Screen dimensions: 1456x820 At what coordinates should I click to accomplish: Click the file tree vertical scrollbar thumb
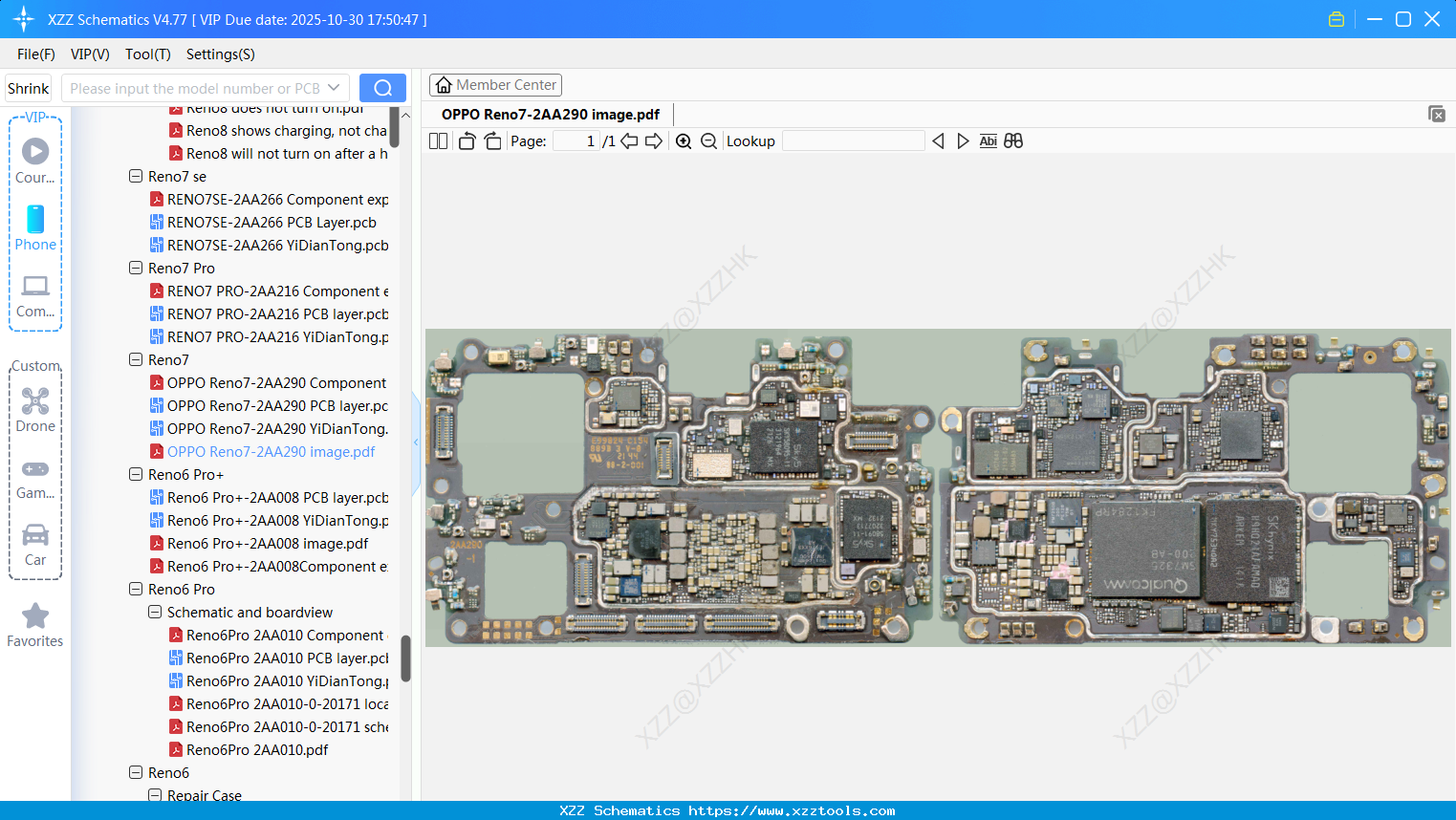click(x=405, y=658)
